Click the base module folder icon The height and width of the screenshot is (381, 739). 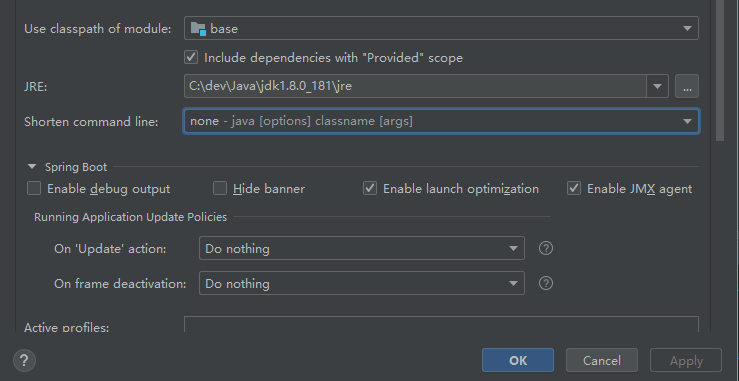(198, 29)
